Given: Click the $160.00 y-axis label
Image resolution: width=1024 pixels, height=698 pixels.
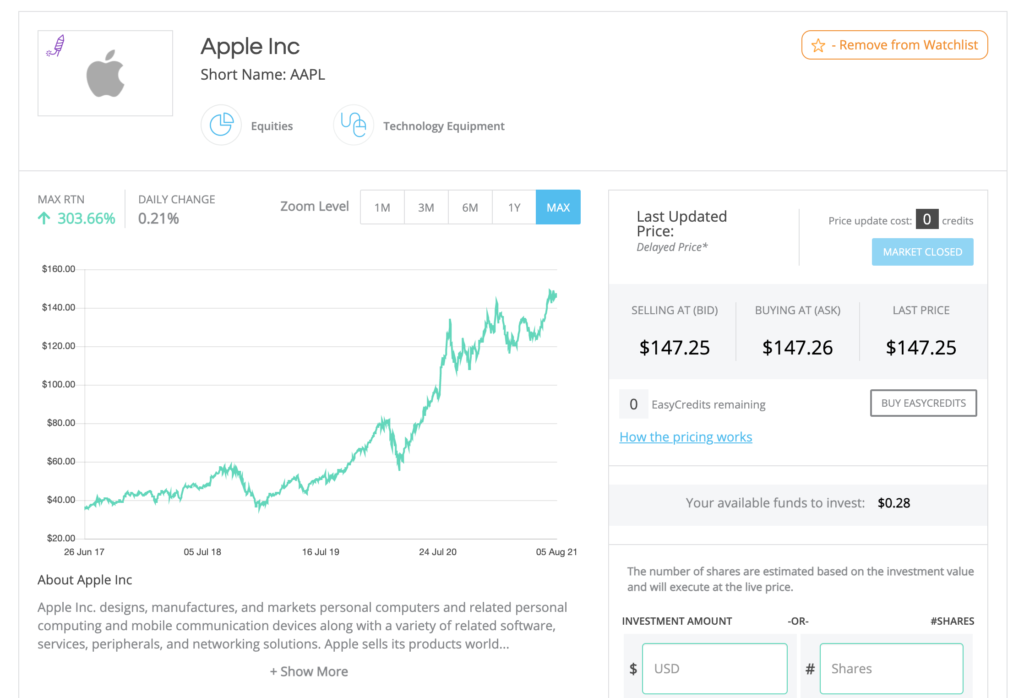Looking at the screenshot, I should point(59,268).
